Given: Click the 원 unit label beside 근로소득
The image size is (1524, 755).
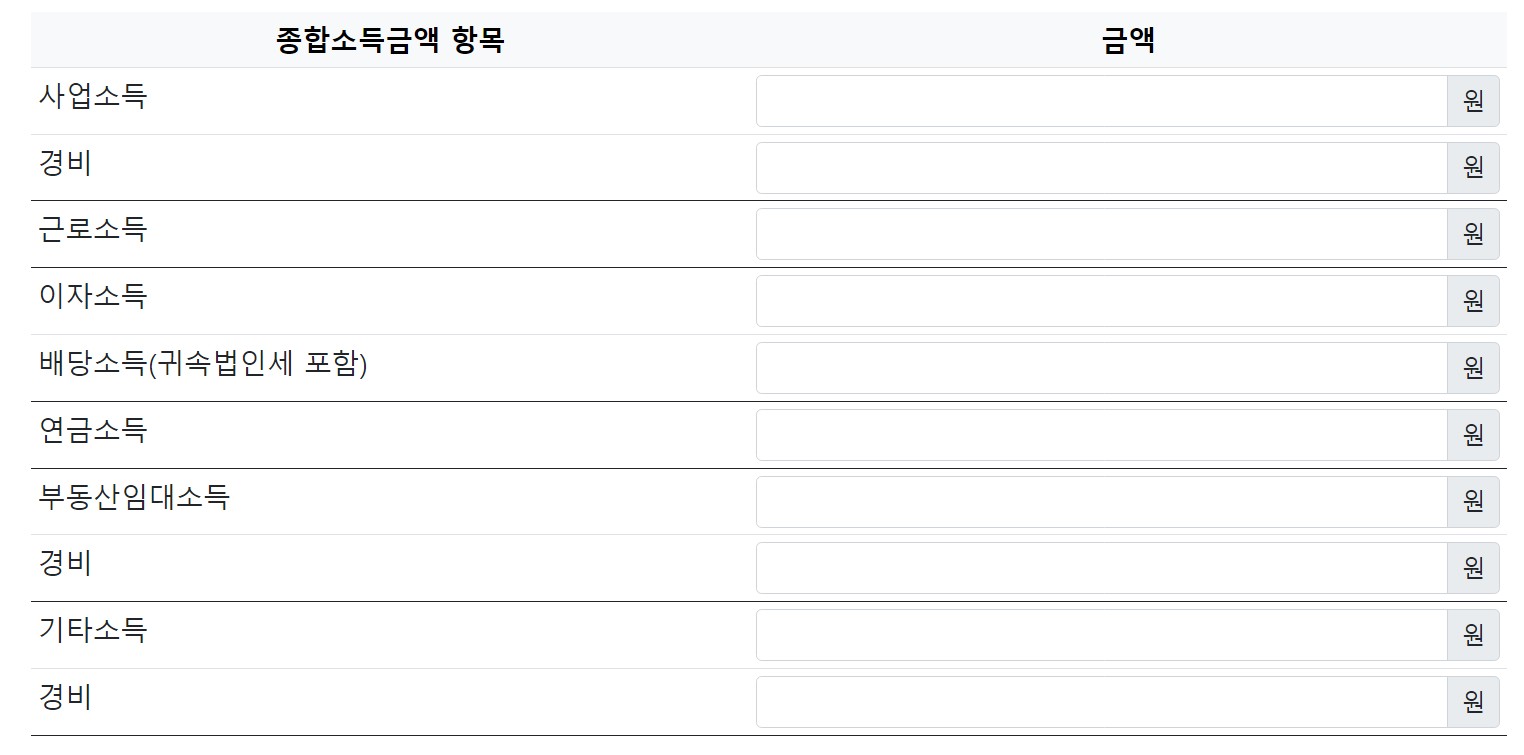Looking at the screenshot, I should click(1473, 234).
